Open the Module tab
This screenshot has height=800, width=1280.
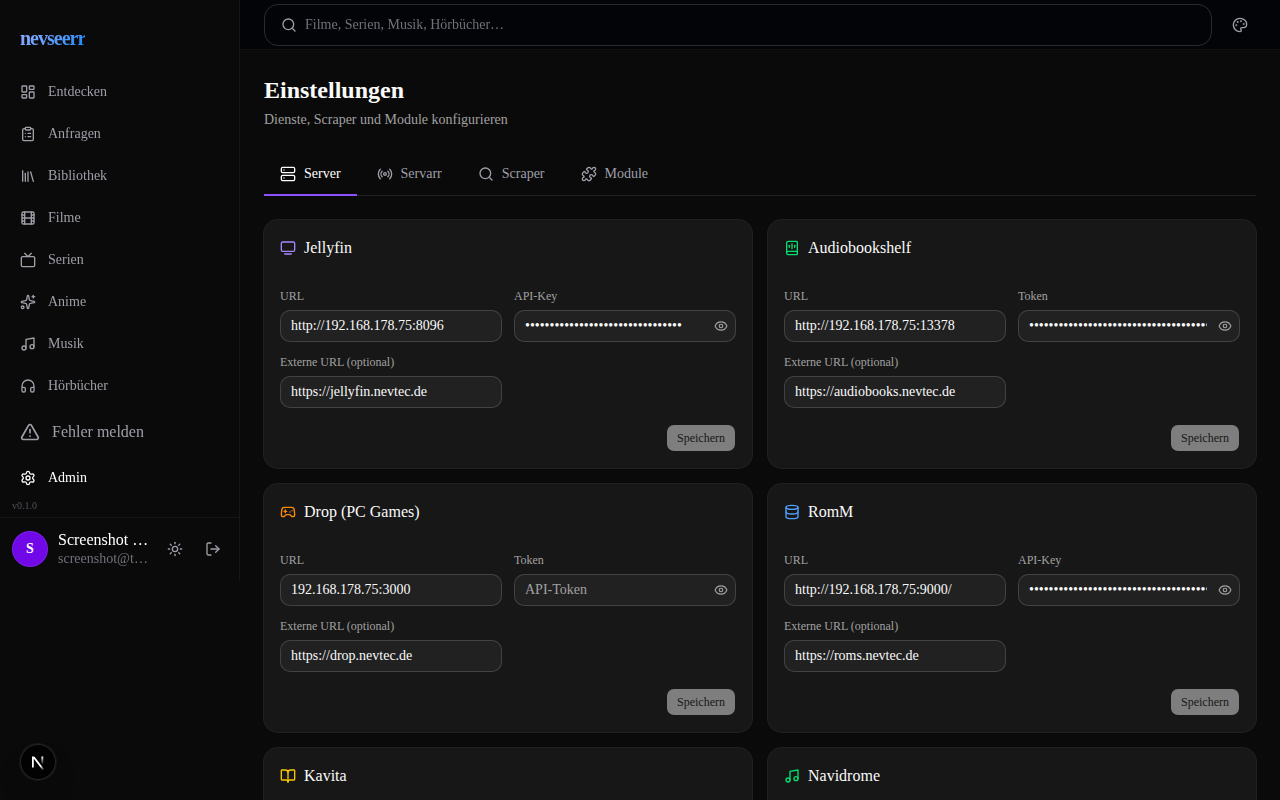click(x=614, y=174)
